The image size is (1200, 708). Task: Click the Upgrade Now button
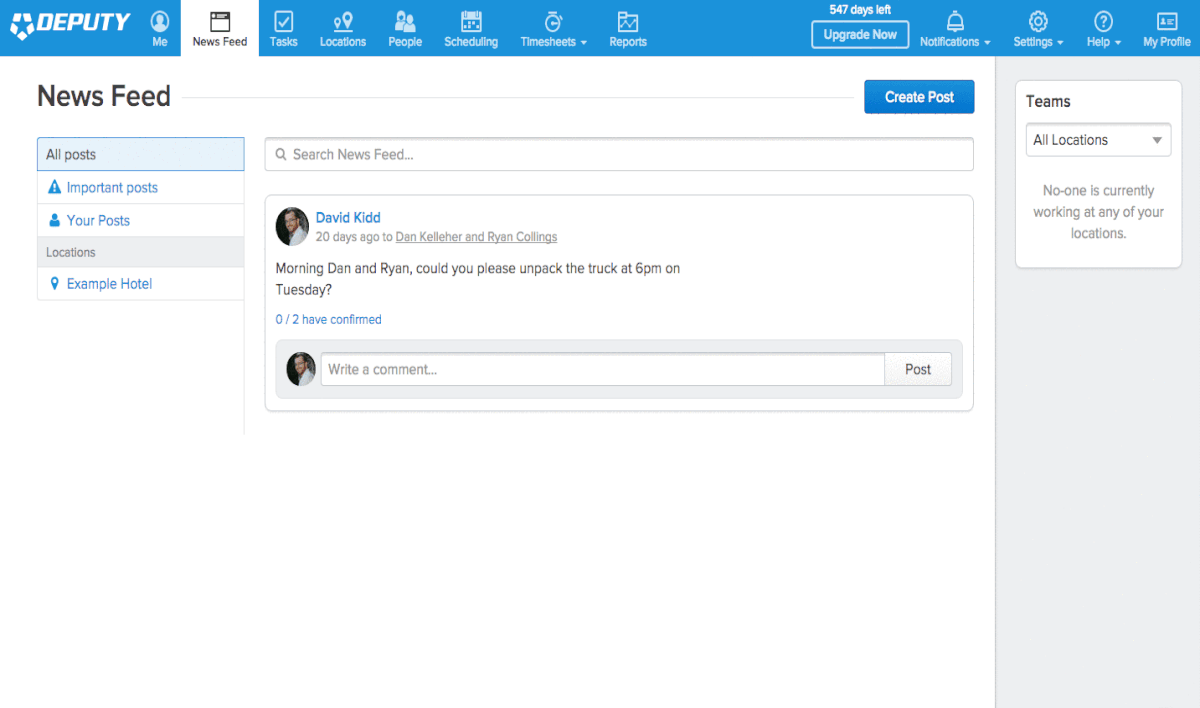tap(860, 35)
